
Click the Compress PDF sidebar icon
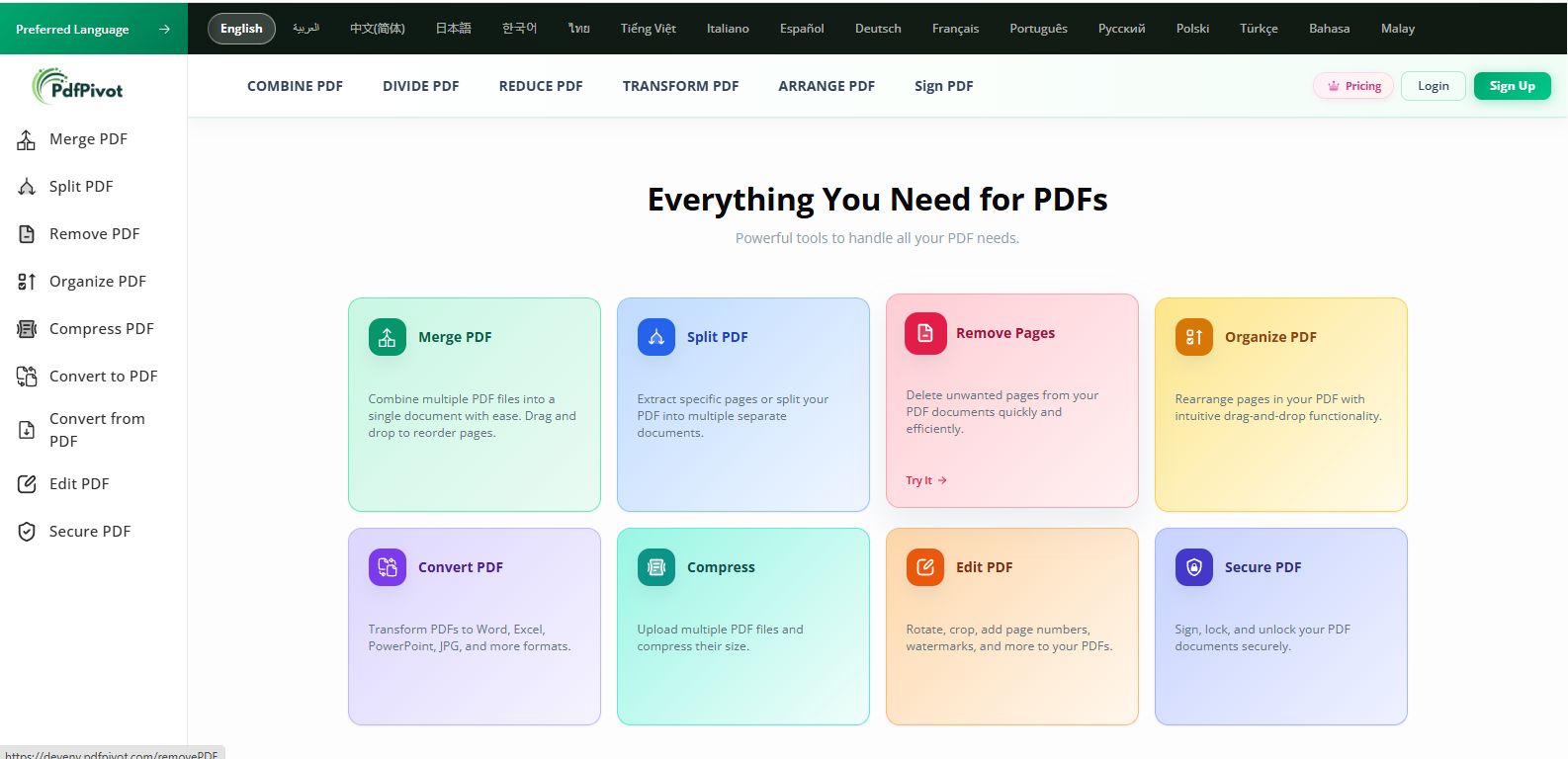tap(27, 329)
